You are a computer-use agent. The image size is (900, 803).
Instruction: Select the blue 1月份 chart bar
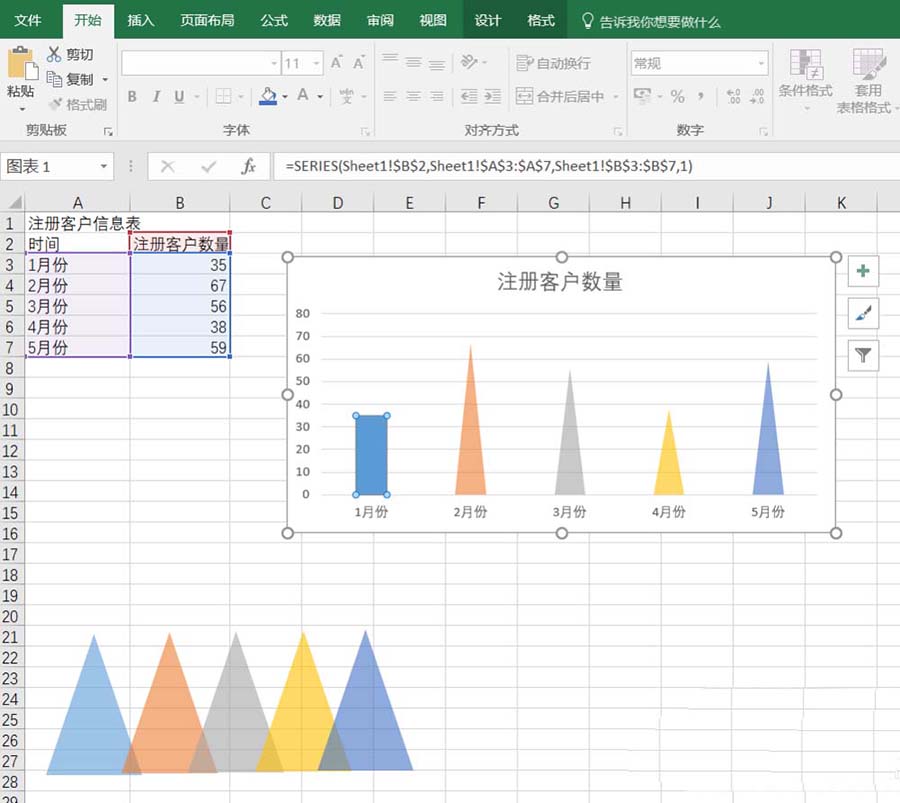[371, 455]
